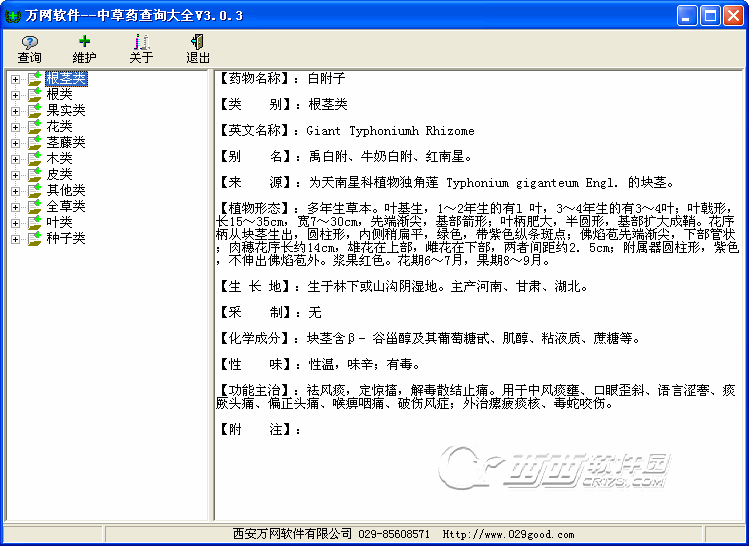This screenshot has height=546, width=749.
Task: Open the 关于 about icon
Action: pyautogui.click(x=141, y=42)
